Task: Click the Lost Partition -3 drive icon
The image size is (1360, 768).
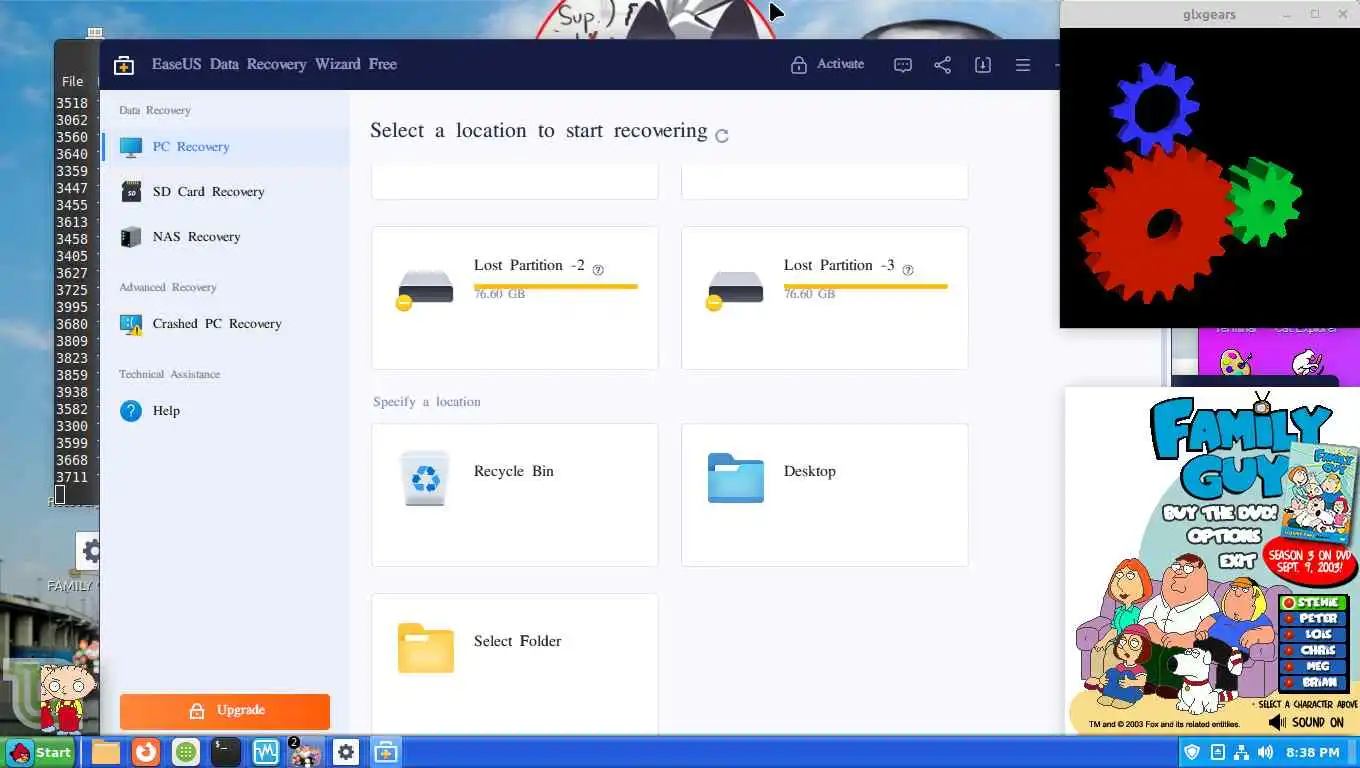Action: pyautogui.click(x=735, y=290)
